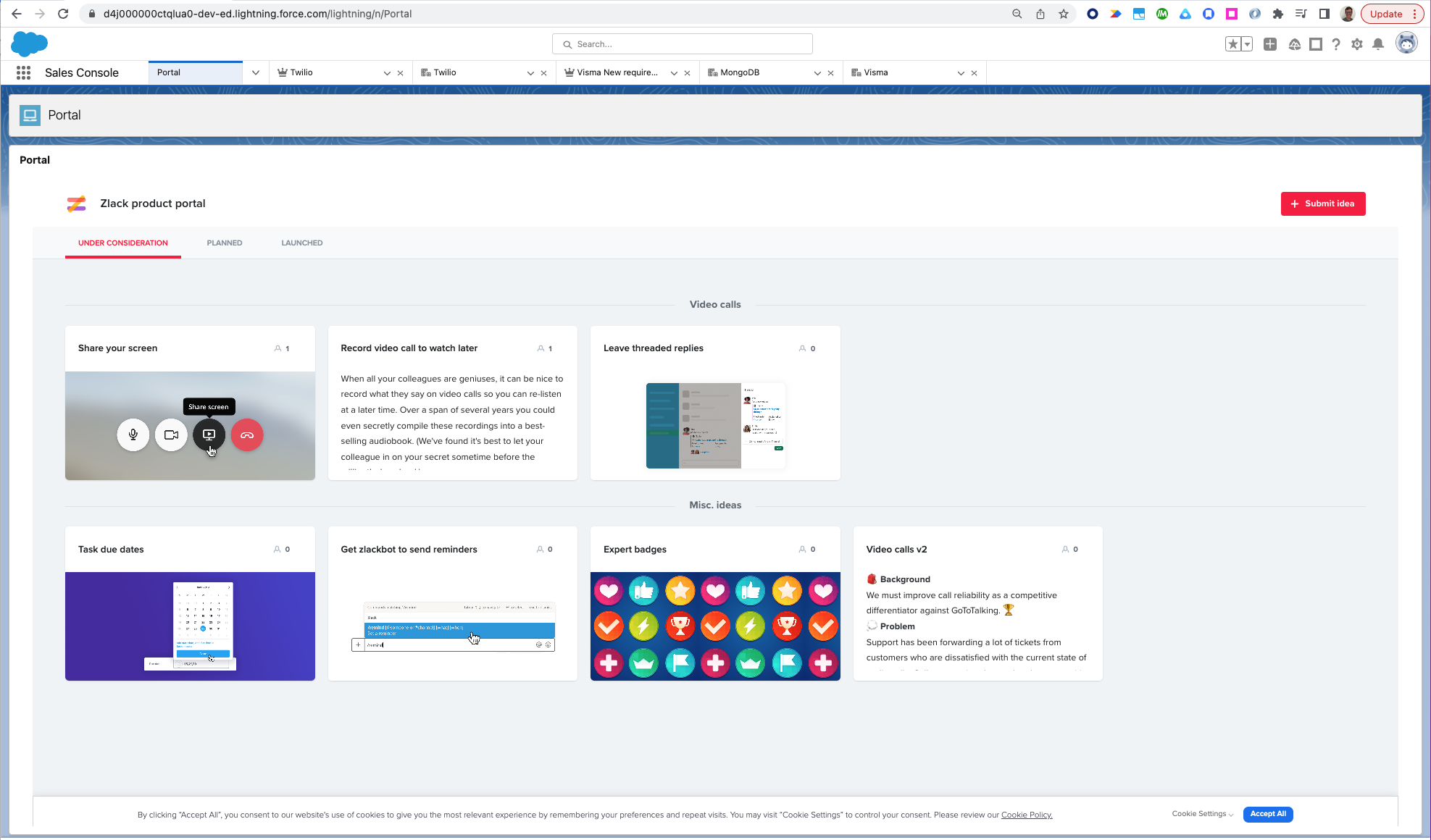Click vote icon on Get zlackbot card

[x=540, y=550]
